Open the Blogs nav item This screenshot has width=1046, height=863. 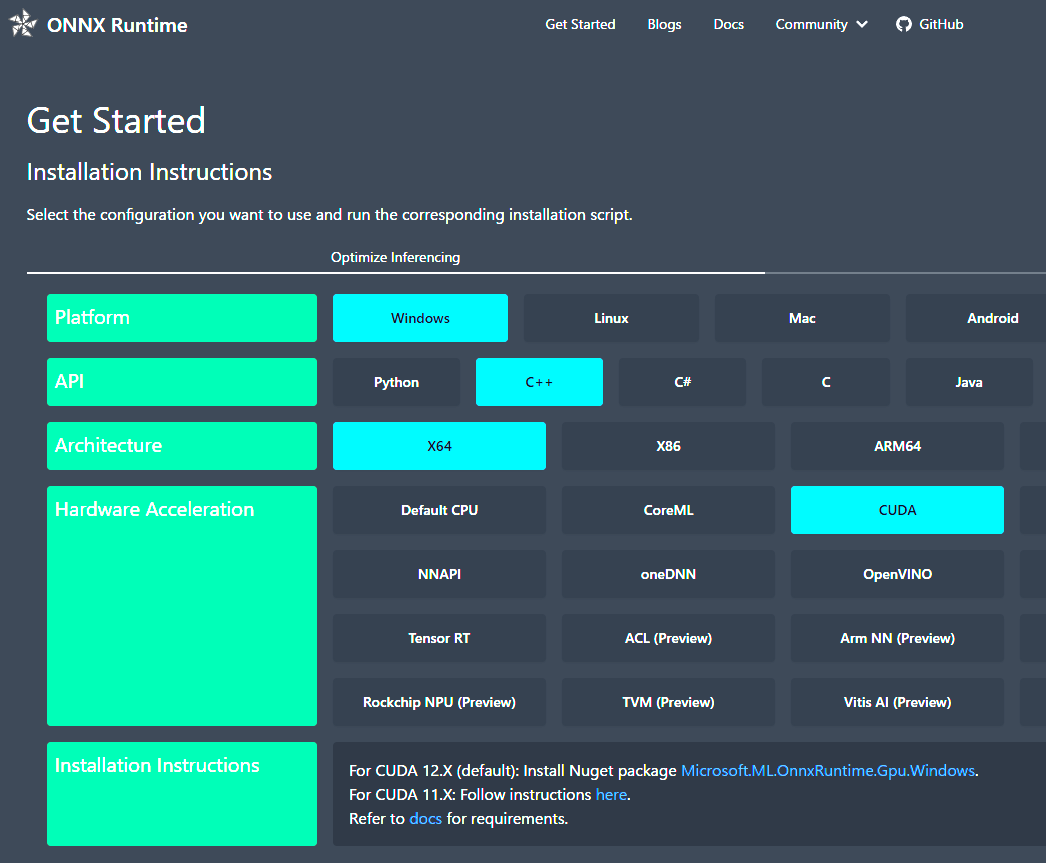tap(664, 25)
